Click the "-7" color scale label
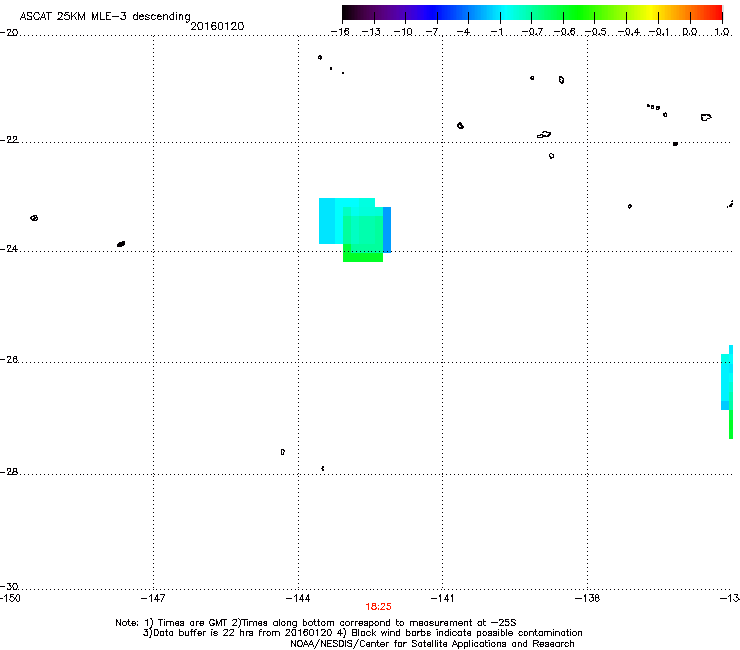 (x=433, y=32)
